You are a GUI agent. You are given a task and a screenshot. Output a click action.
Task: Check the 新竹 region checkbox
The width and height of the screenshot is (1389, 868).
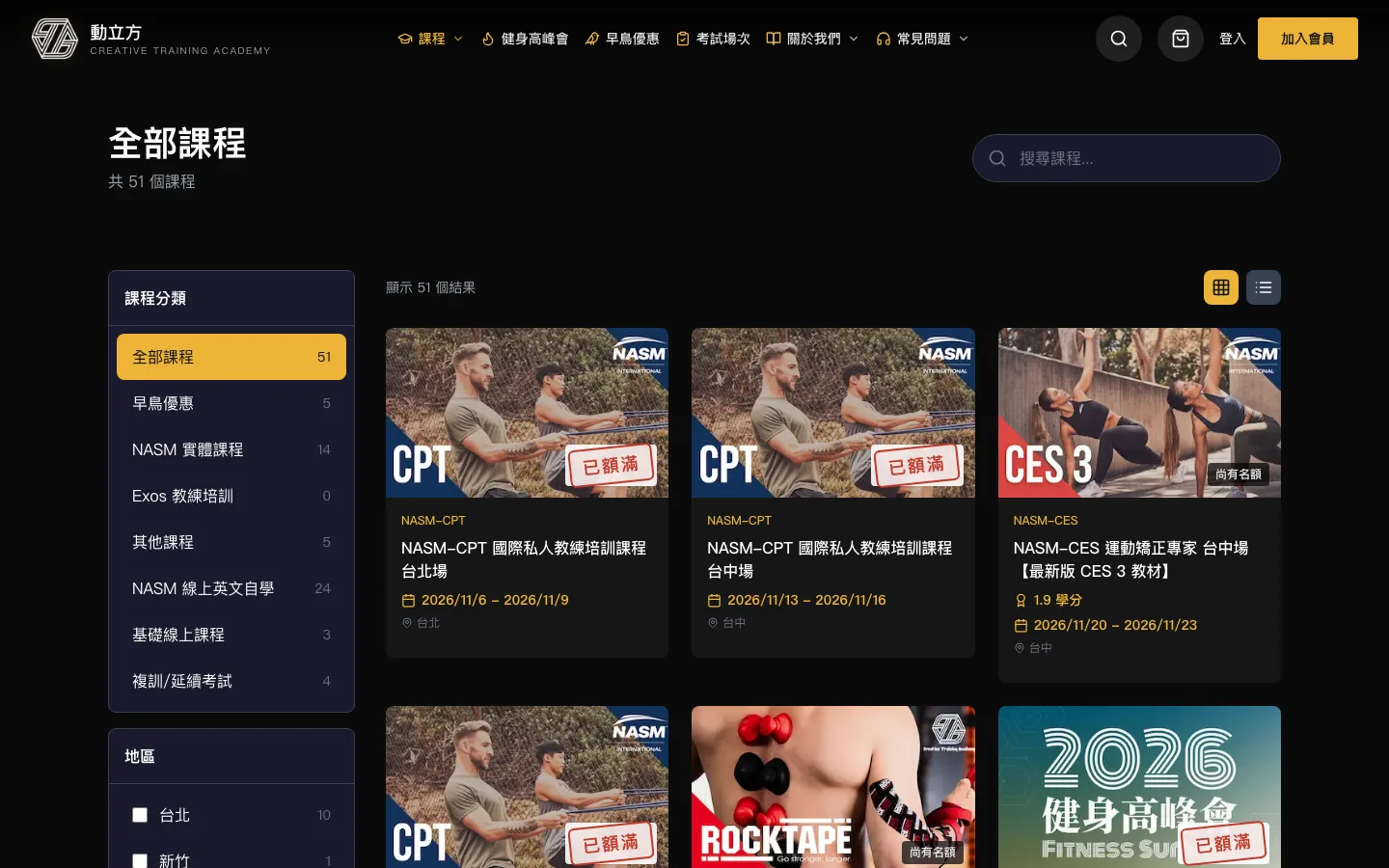point(140,861)
